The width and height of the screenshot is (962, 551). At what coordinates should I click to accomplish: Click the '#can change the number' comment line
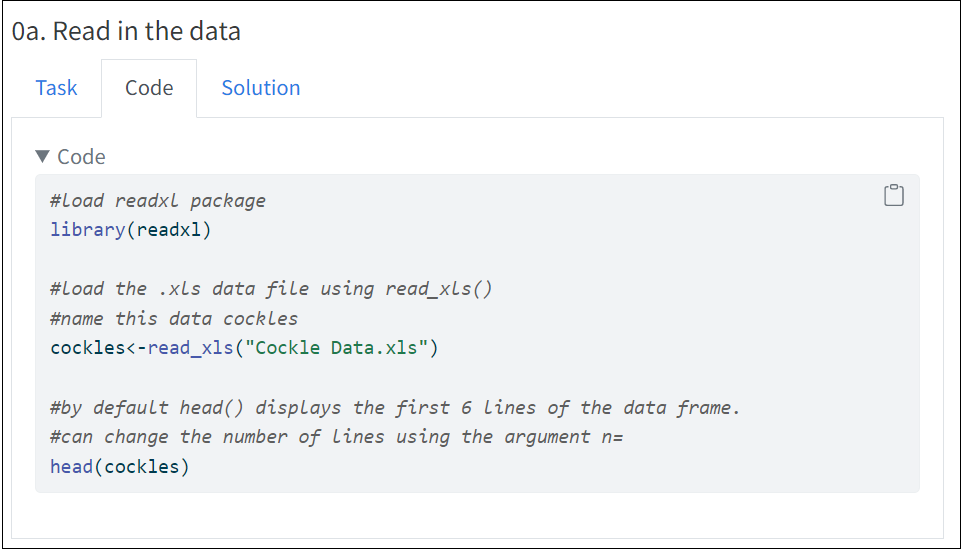[336, 437]
